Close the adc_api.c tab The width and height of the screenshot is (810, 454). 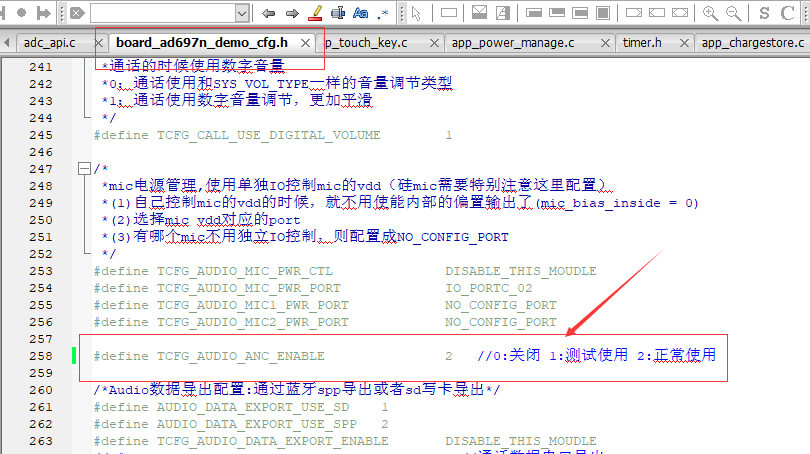pyautogui.click(x=100, y=43)
